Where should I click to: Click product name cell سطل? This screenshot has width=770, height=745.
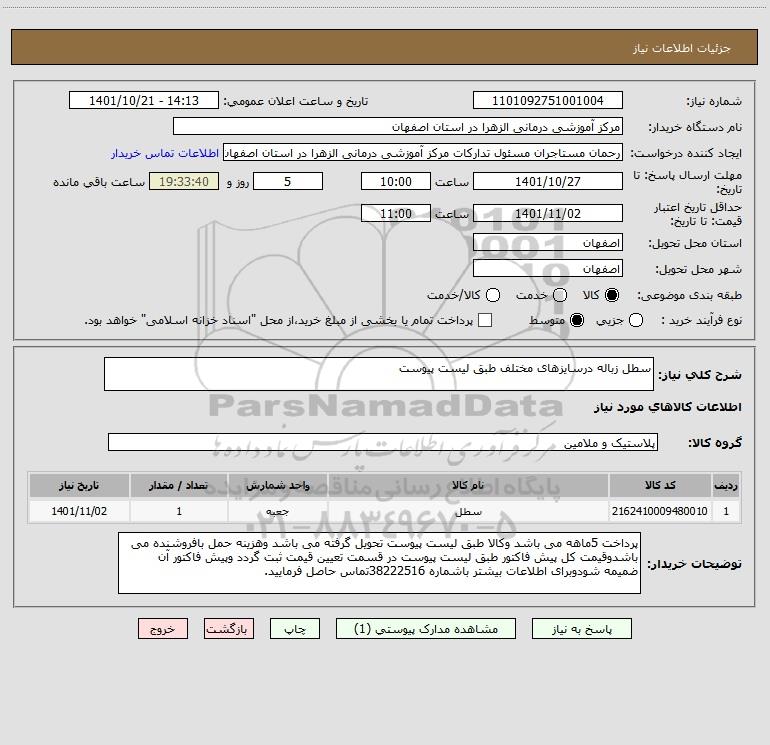(x=468, y=511)
